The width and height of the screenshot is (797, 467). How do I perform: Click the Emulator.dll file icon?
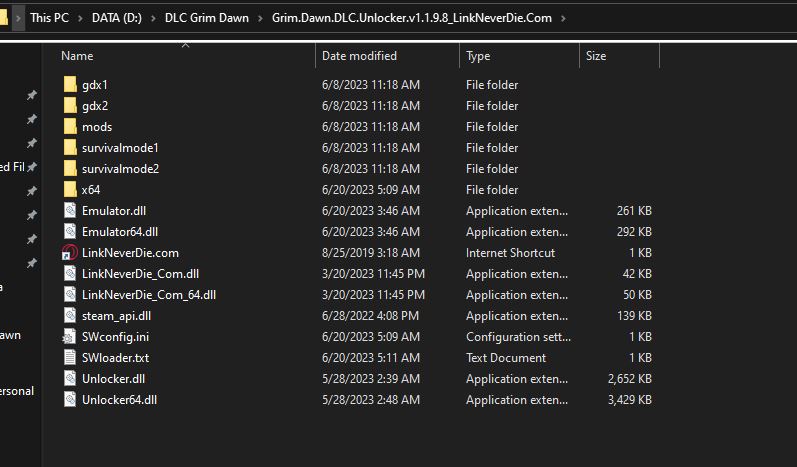(x=70, y=210)
